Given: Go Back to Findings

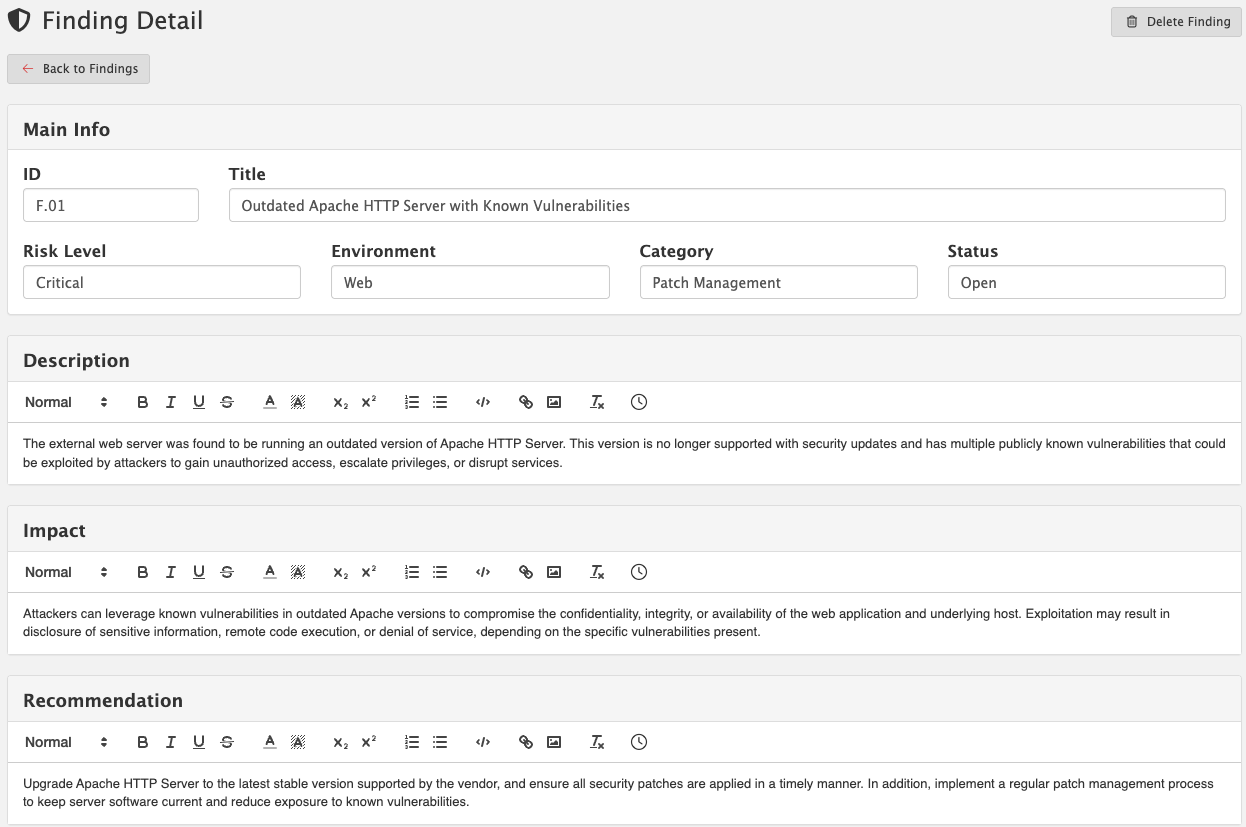Looking at the screenshot, I should [79, 69].
